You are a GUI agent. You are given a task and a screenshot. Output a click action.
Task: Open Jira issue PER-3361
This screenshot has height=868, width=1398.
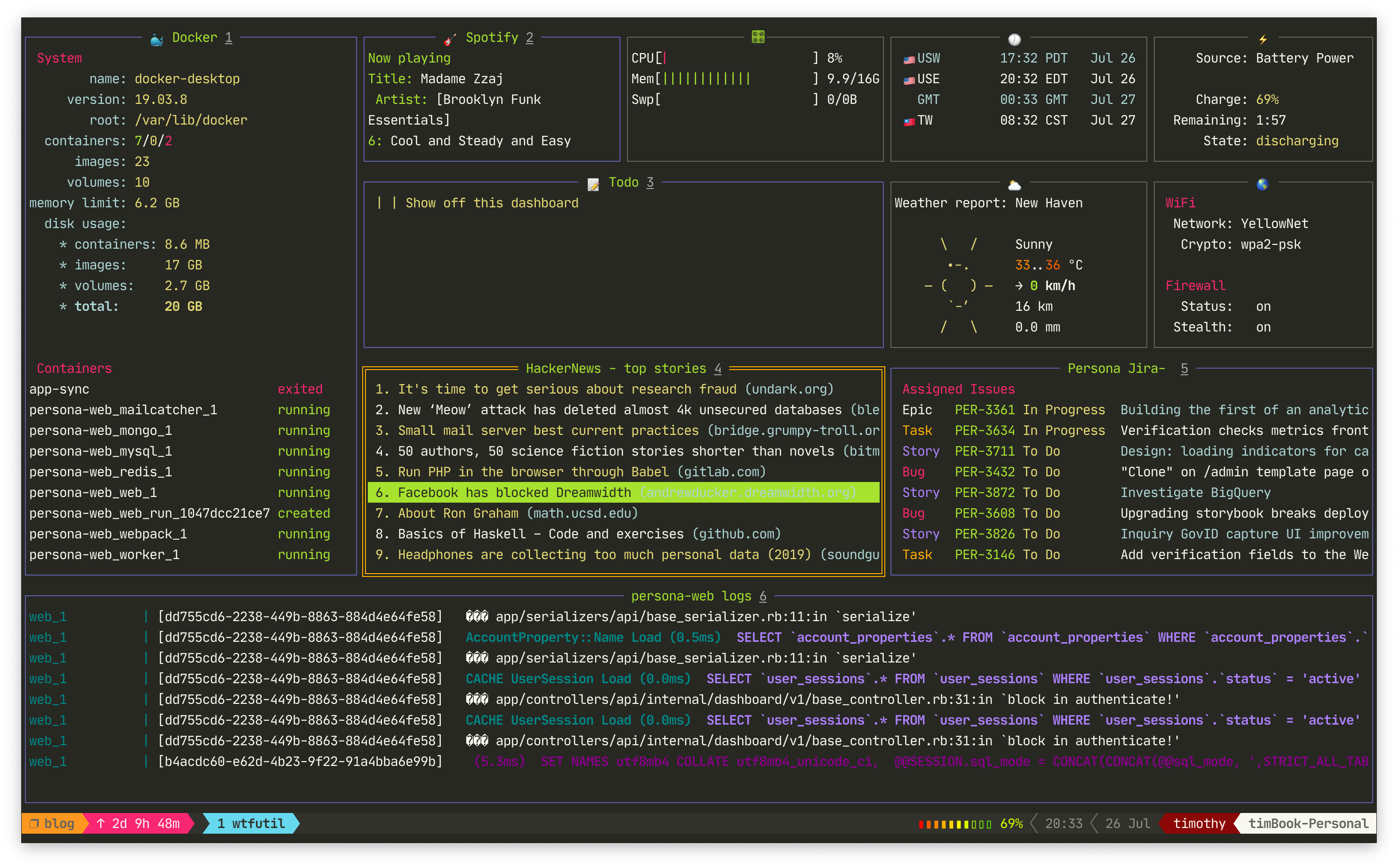tap(984, 410)
